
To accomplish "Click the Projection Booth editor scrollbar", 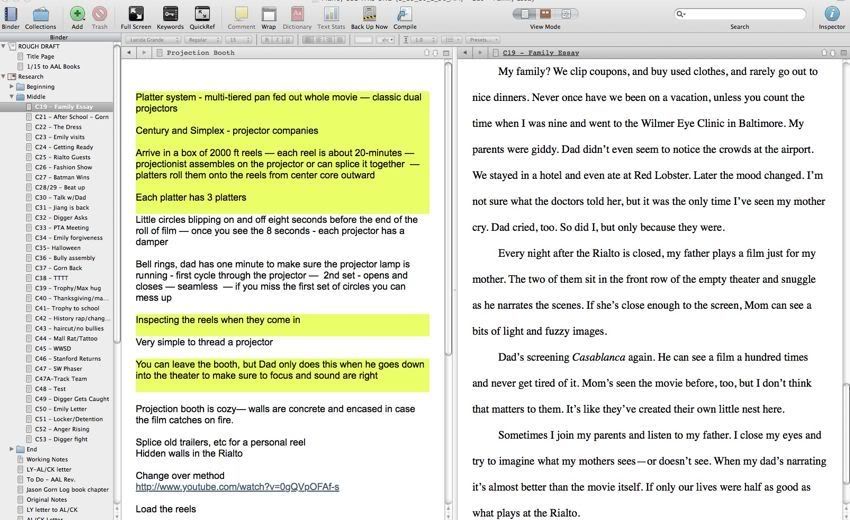I will pos(448,209).
